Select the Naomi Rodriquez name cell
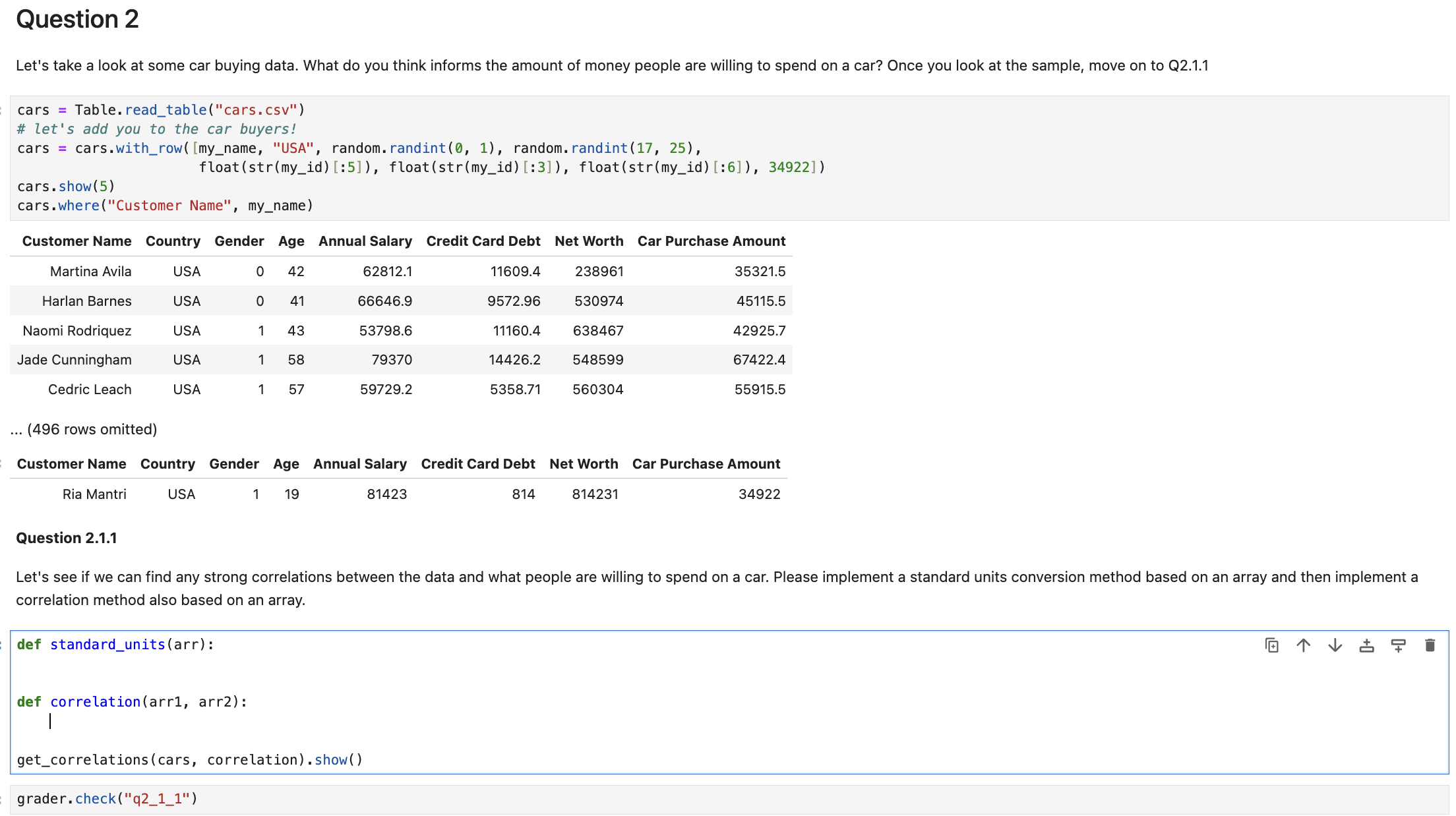The width and height of the screenshot is (1456, 816). pyautogui.click(x=77, y=331)
